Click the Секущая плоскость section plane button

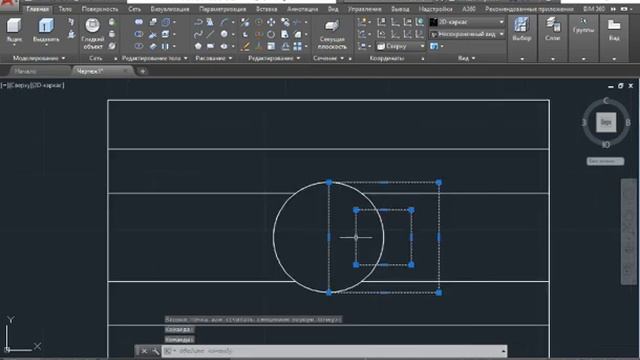click(x=331, y=34)
